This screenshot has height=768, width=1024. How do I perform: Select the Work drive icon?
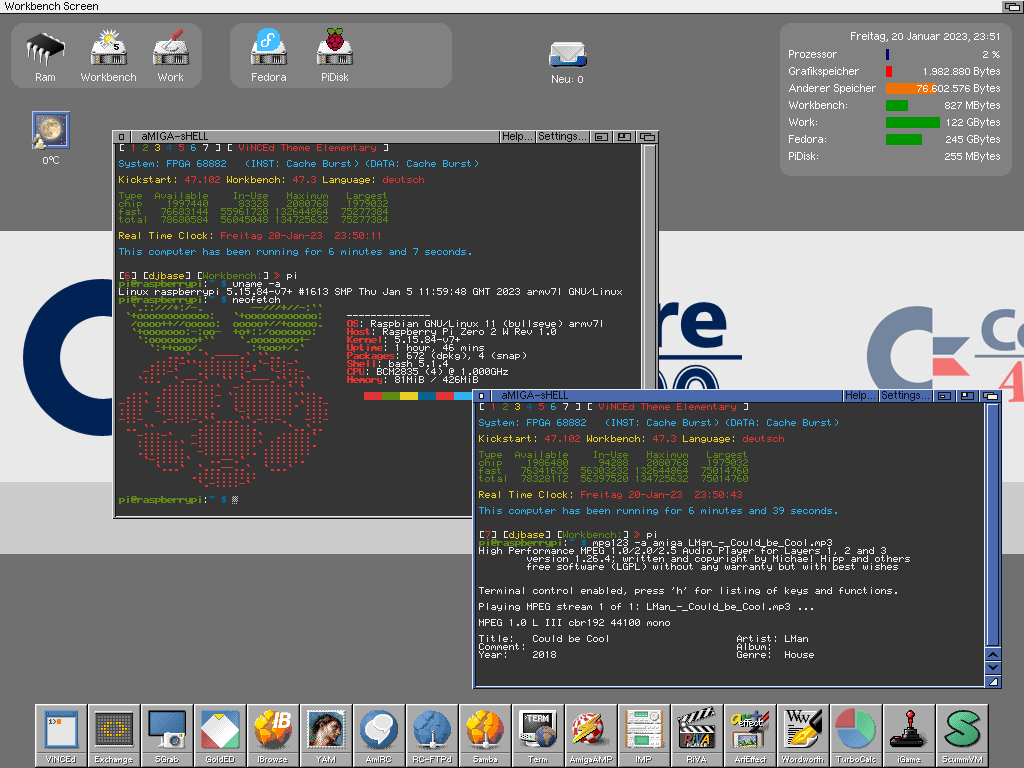170,56
